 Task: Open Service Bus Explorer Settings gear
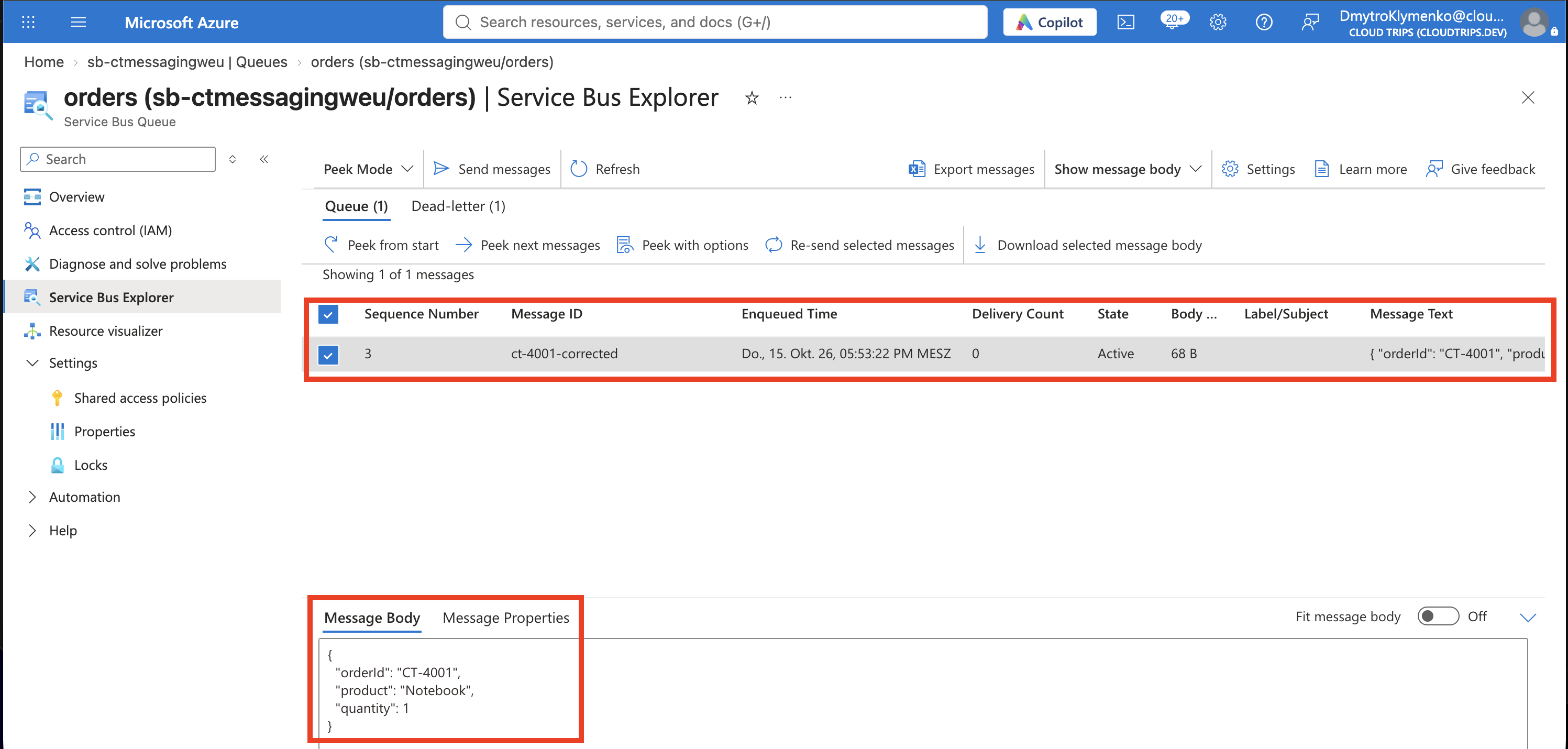tap(1230, 169)
